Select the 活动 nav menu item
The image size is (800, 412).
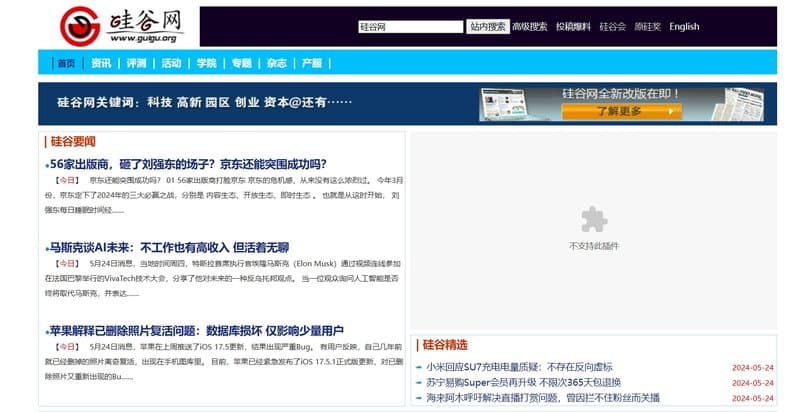pos(171,63)
